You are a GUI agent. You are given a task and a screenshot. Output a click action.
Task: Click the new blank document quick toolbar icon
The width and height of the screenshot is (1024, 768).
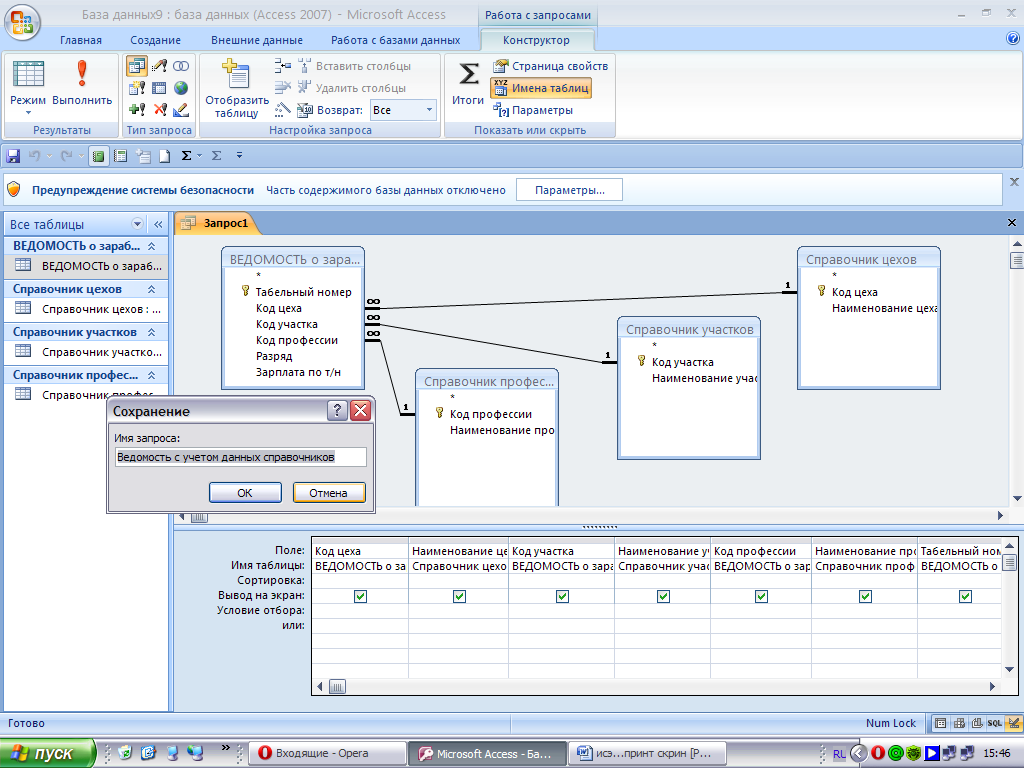pyautogui.click(x=165, y=155)
